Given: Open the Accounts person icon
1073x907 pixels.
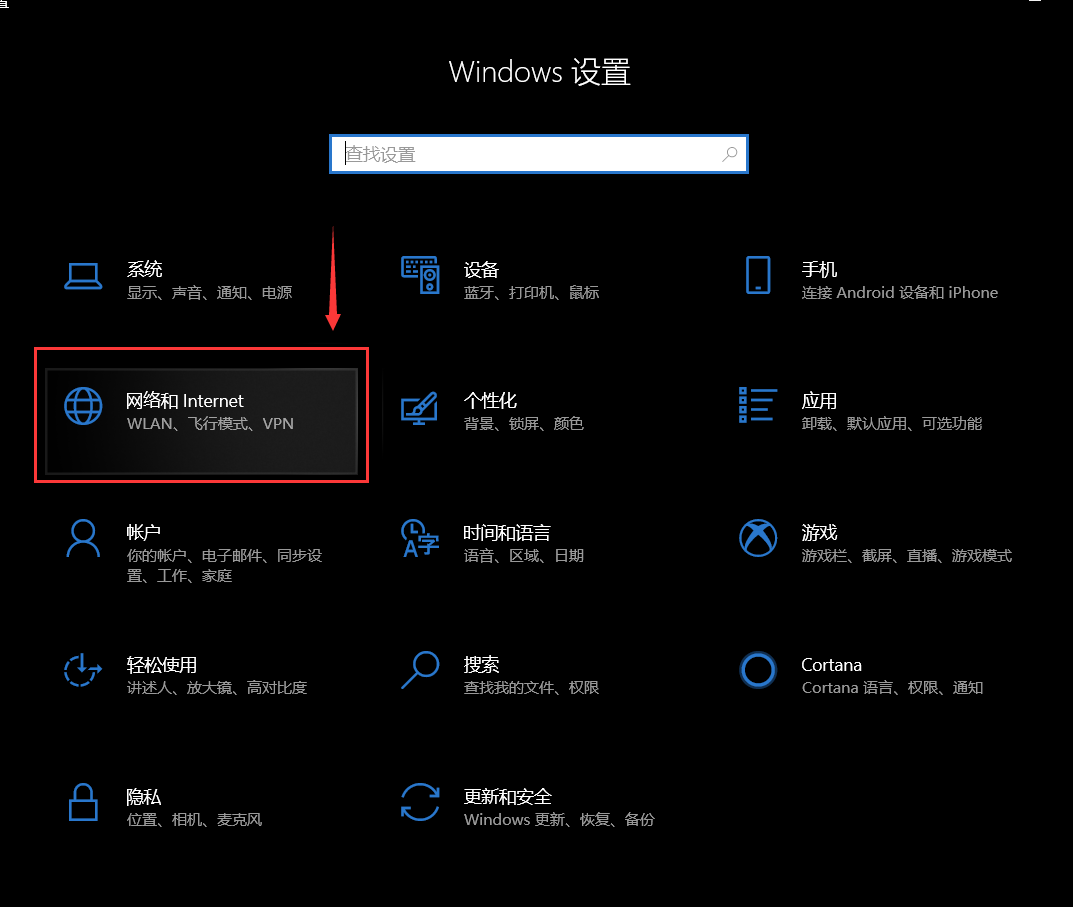Looking at the screenshot, I should click(83, 539).
